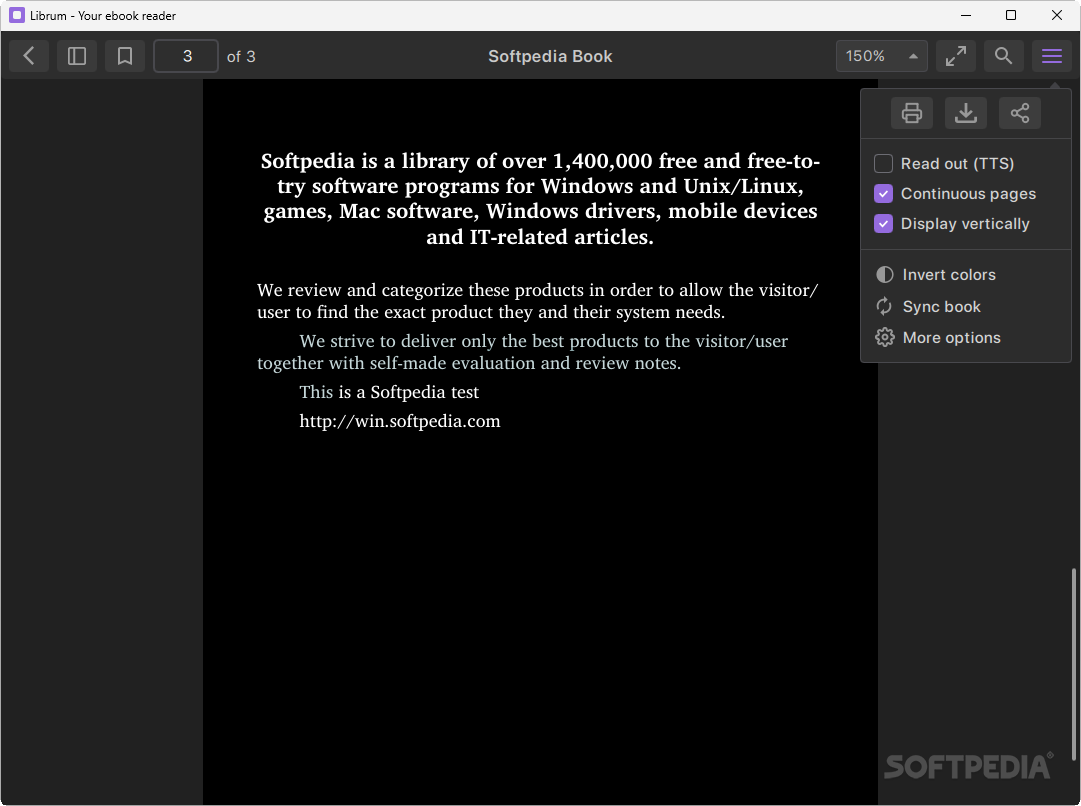Open search with the magnifier icon
Screen dimensions: 1081x806
1004,56
